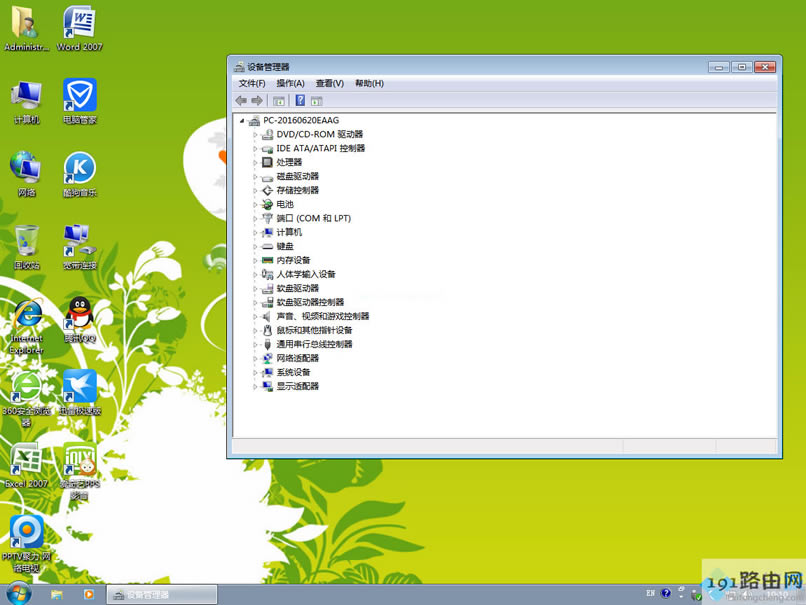Screen dimensions: 806x605
Task: Click the EN language indicator in tray
Action: click(650, 593)
